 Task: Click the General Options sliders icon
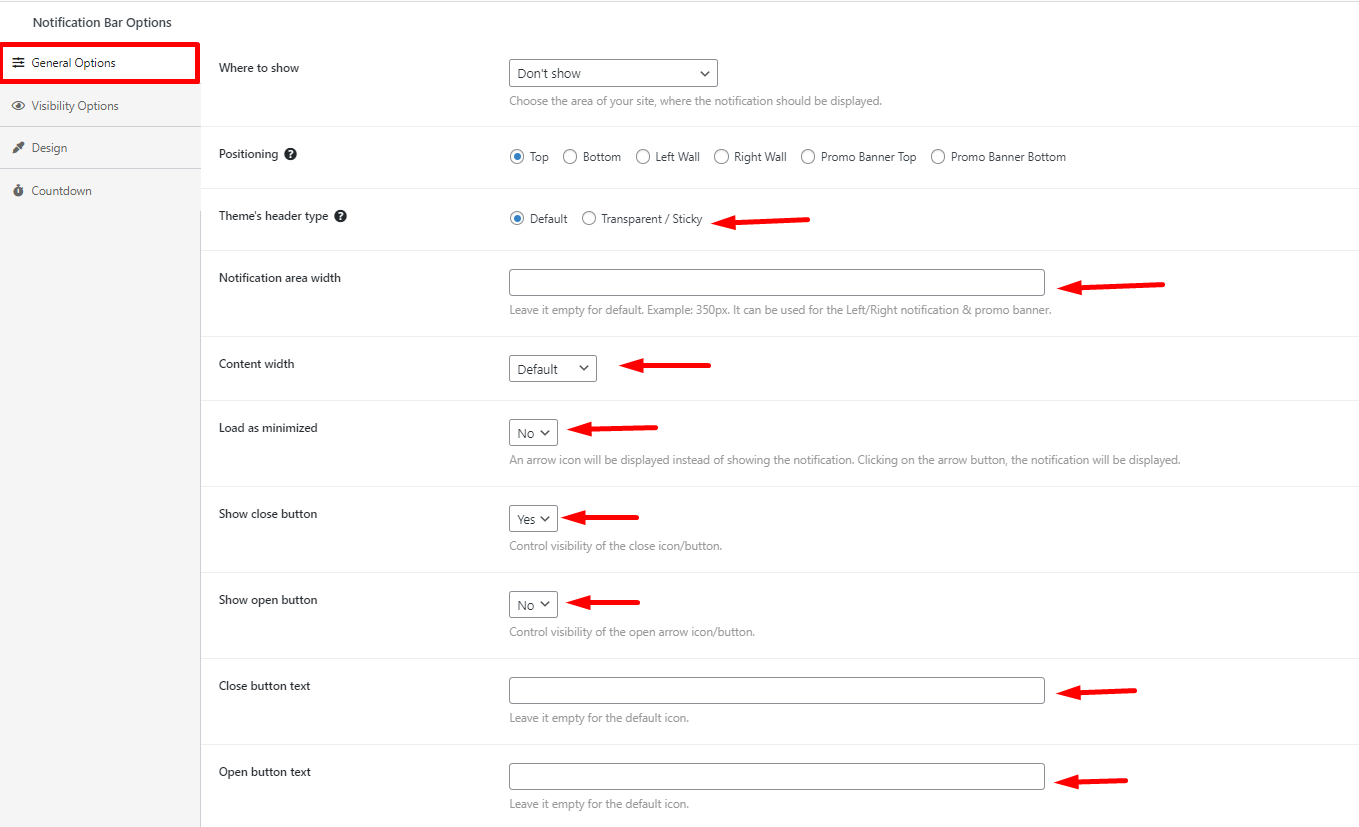(18, 63)
